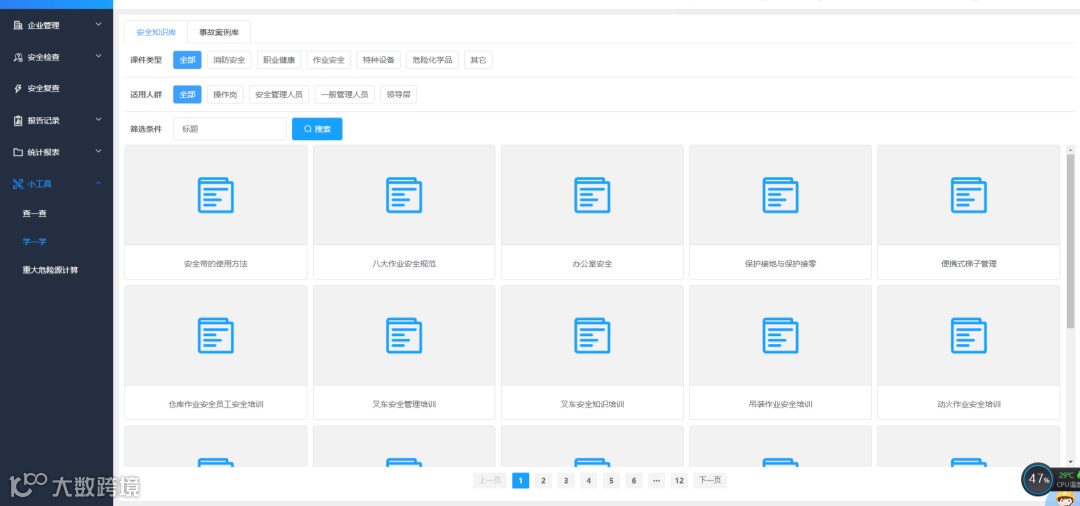1080x506 pixels.
Task: Open the 仓库作业安全员工安全培训 document icon
Action: [x=216, y=335]
